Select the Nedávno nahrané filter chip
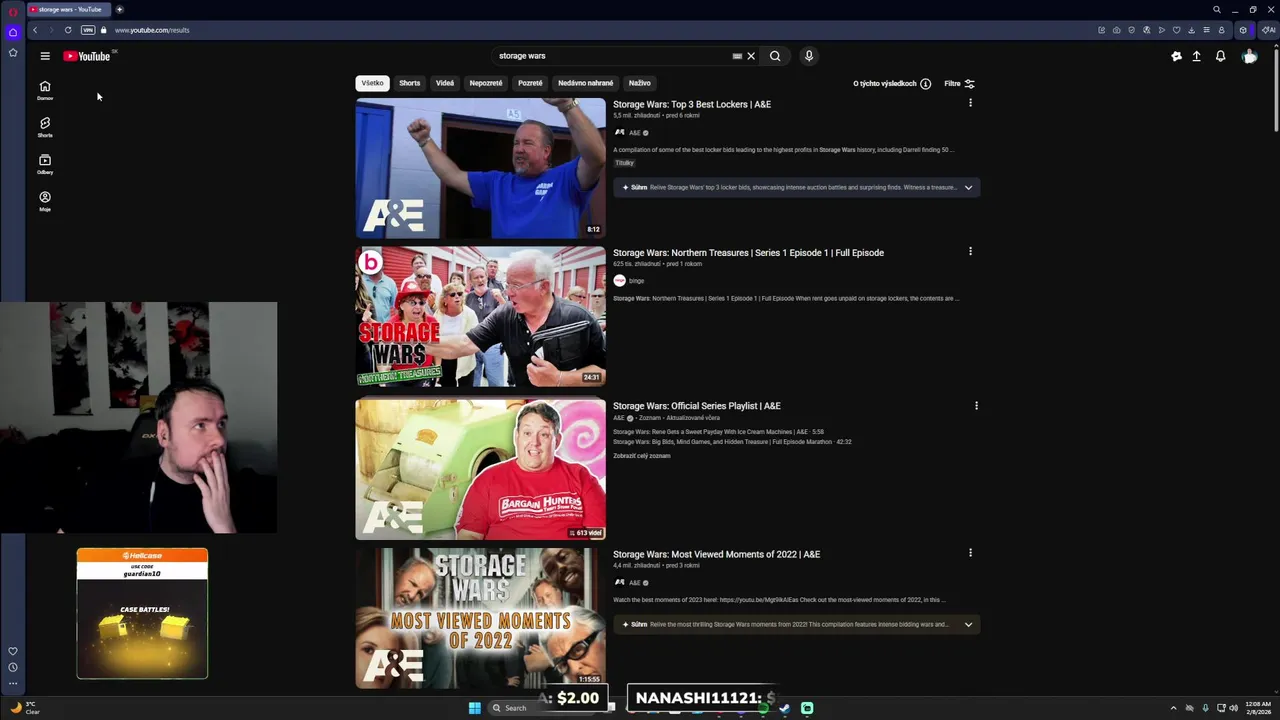 586,83
